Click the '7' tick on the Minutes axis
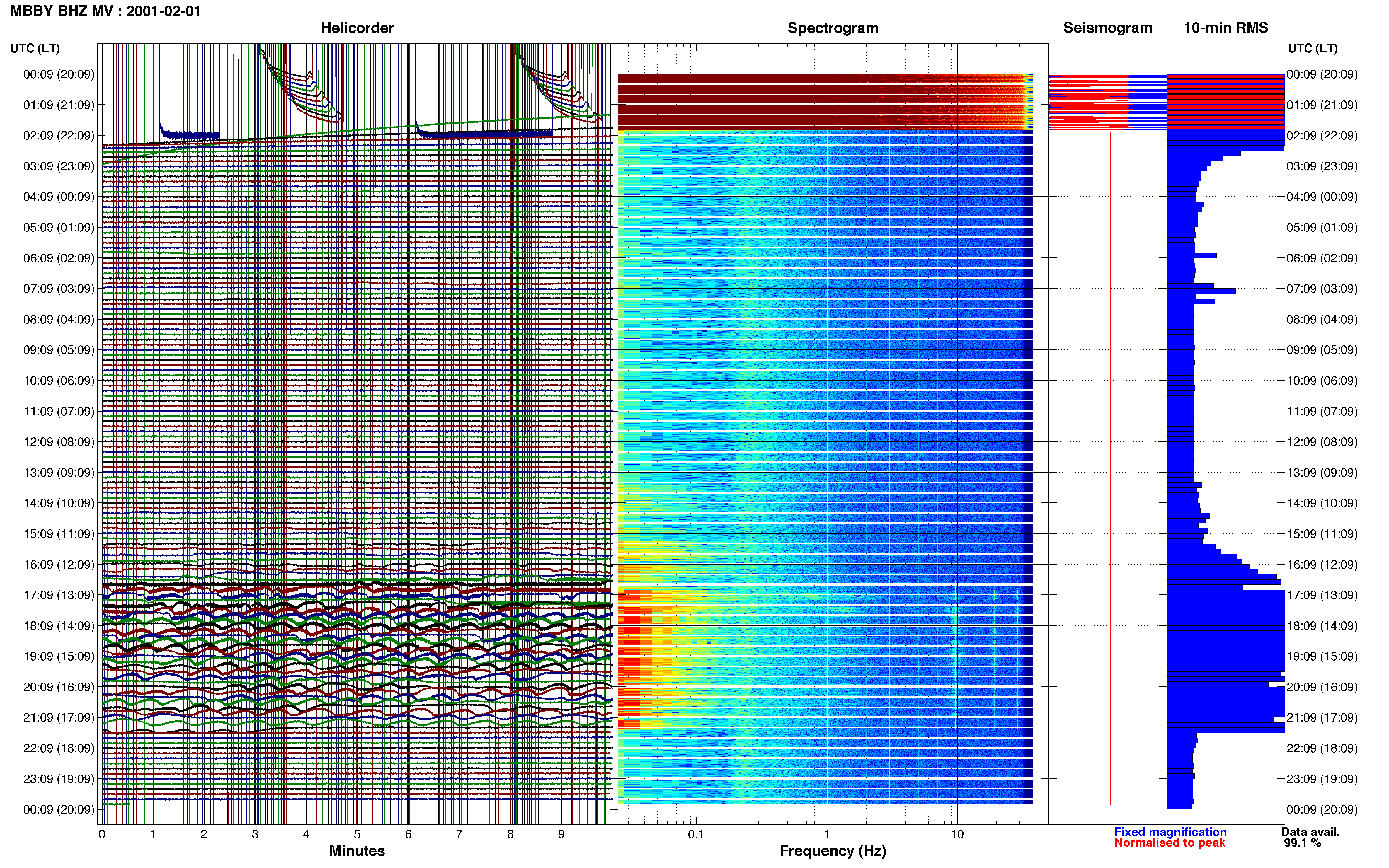This screenshot has height=868, width=1389. pyautogui.click(x=459, y=834)
